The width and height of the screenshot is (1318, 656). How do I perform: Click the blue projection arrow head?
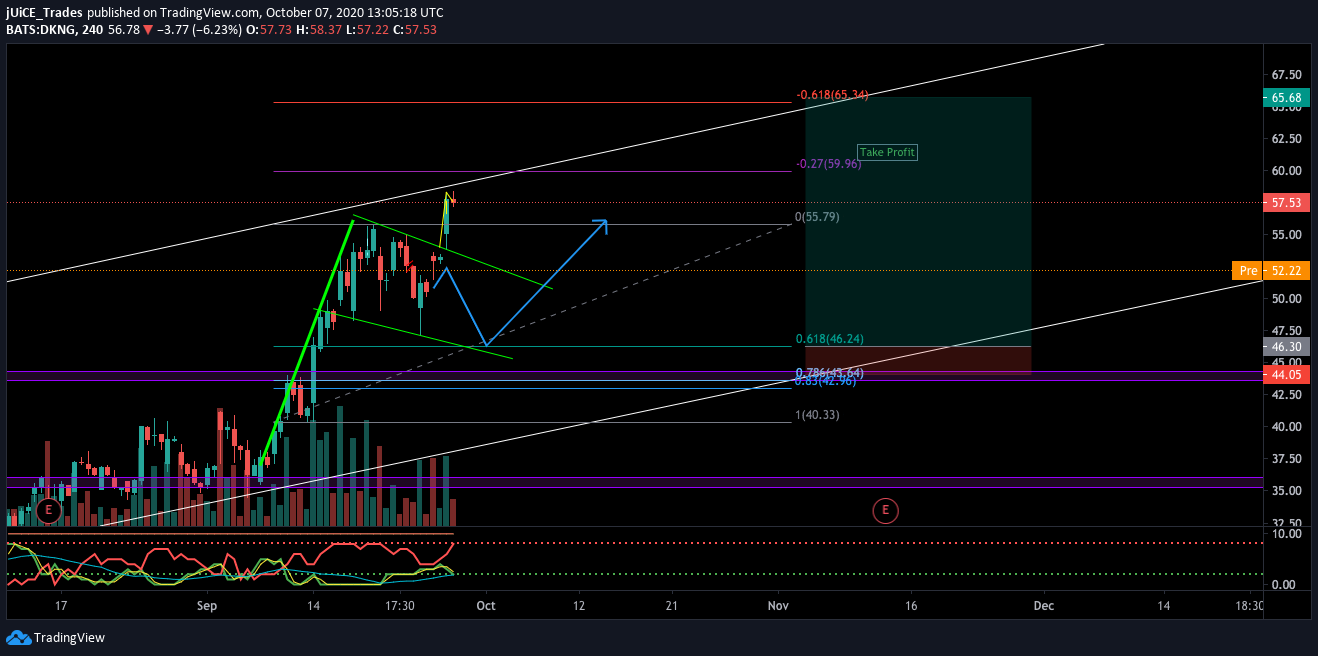point(600,225)
